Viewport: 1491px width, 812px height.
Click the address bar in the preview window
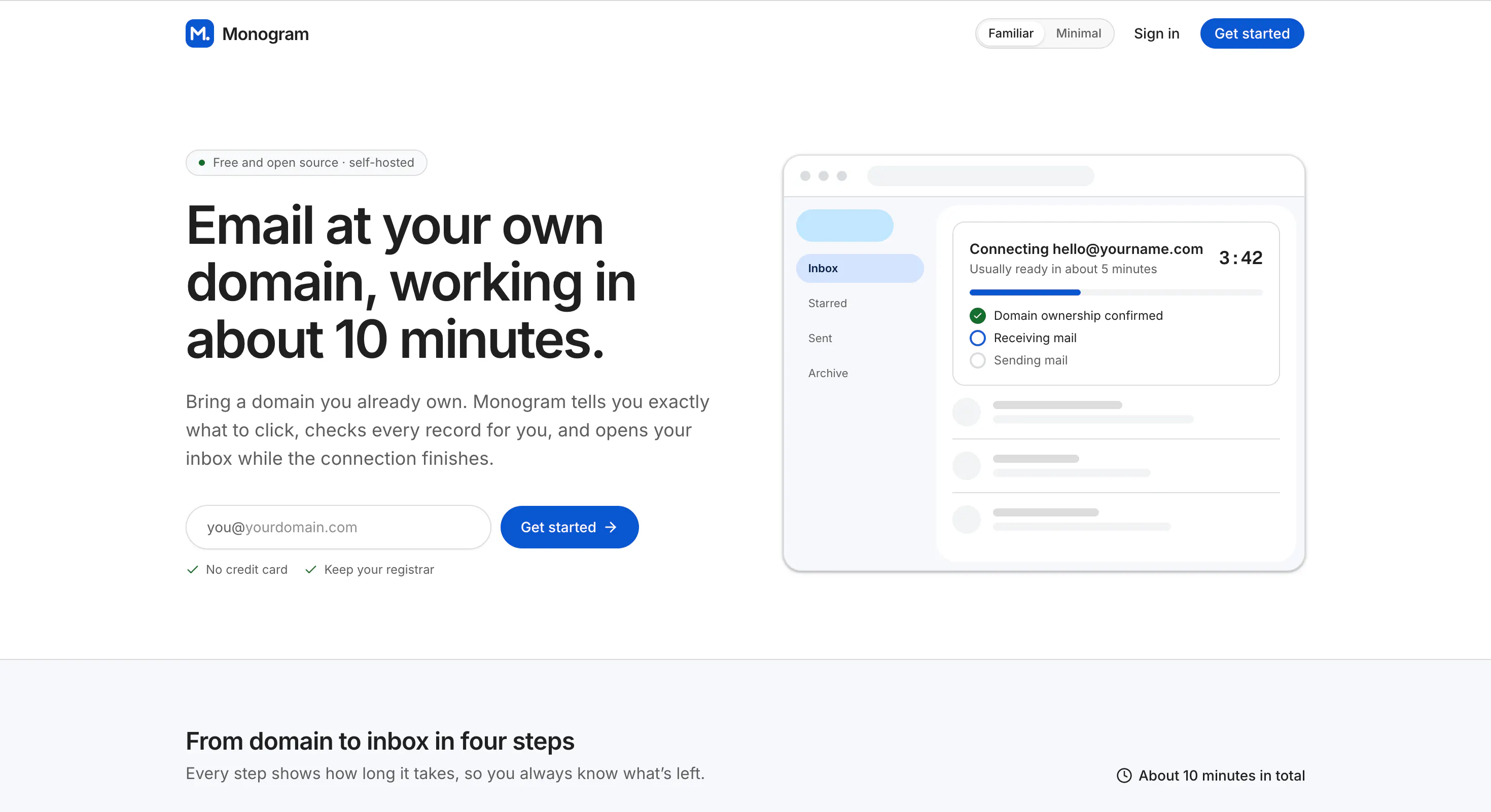(980, 176)
